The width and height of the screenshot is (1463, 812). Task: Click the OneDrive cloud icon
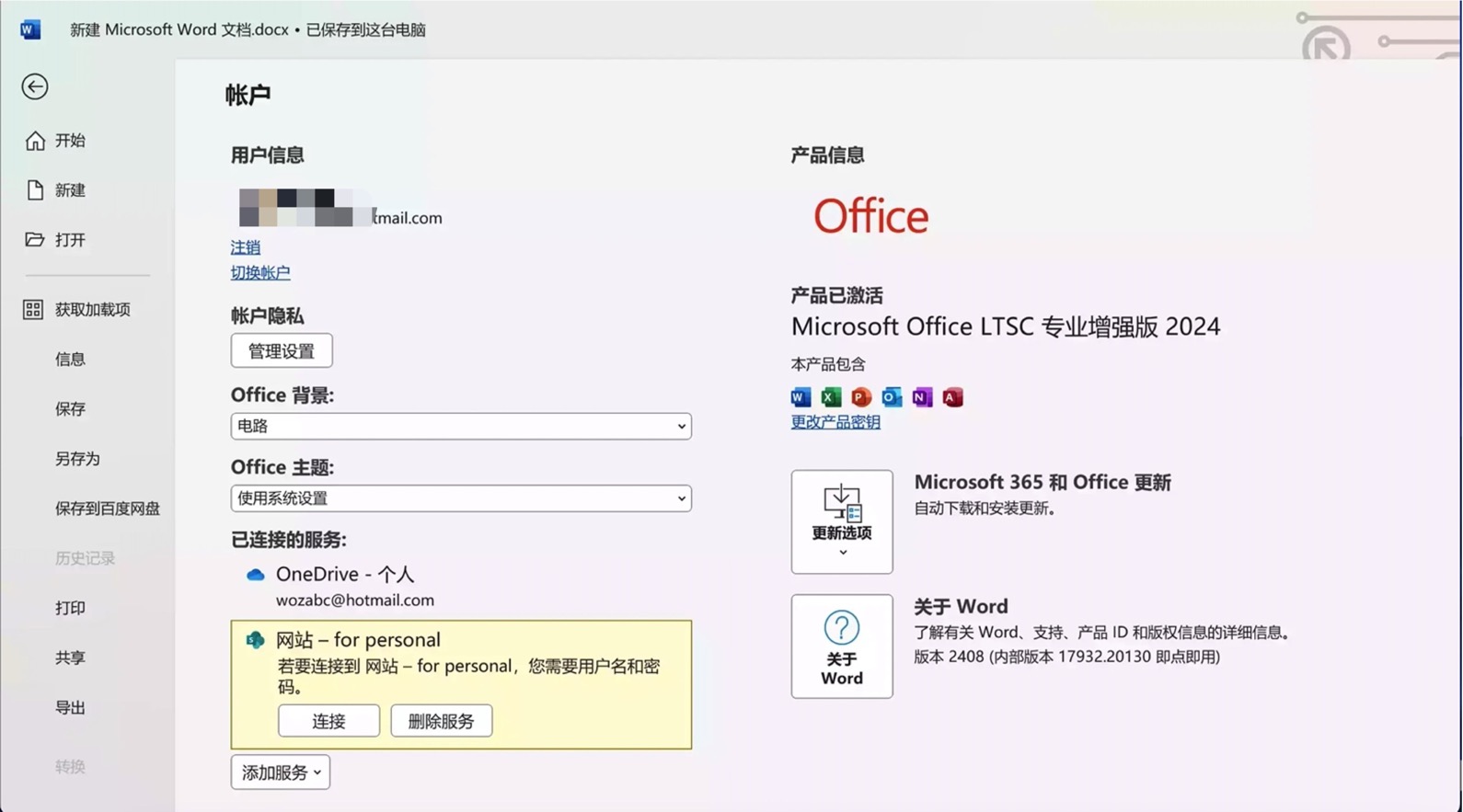click(x=256, y=575)
